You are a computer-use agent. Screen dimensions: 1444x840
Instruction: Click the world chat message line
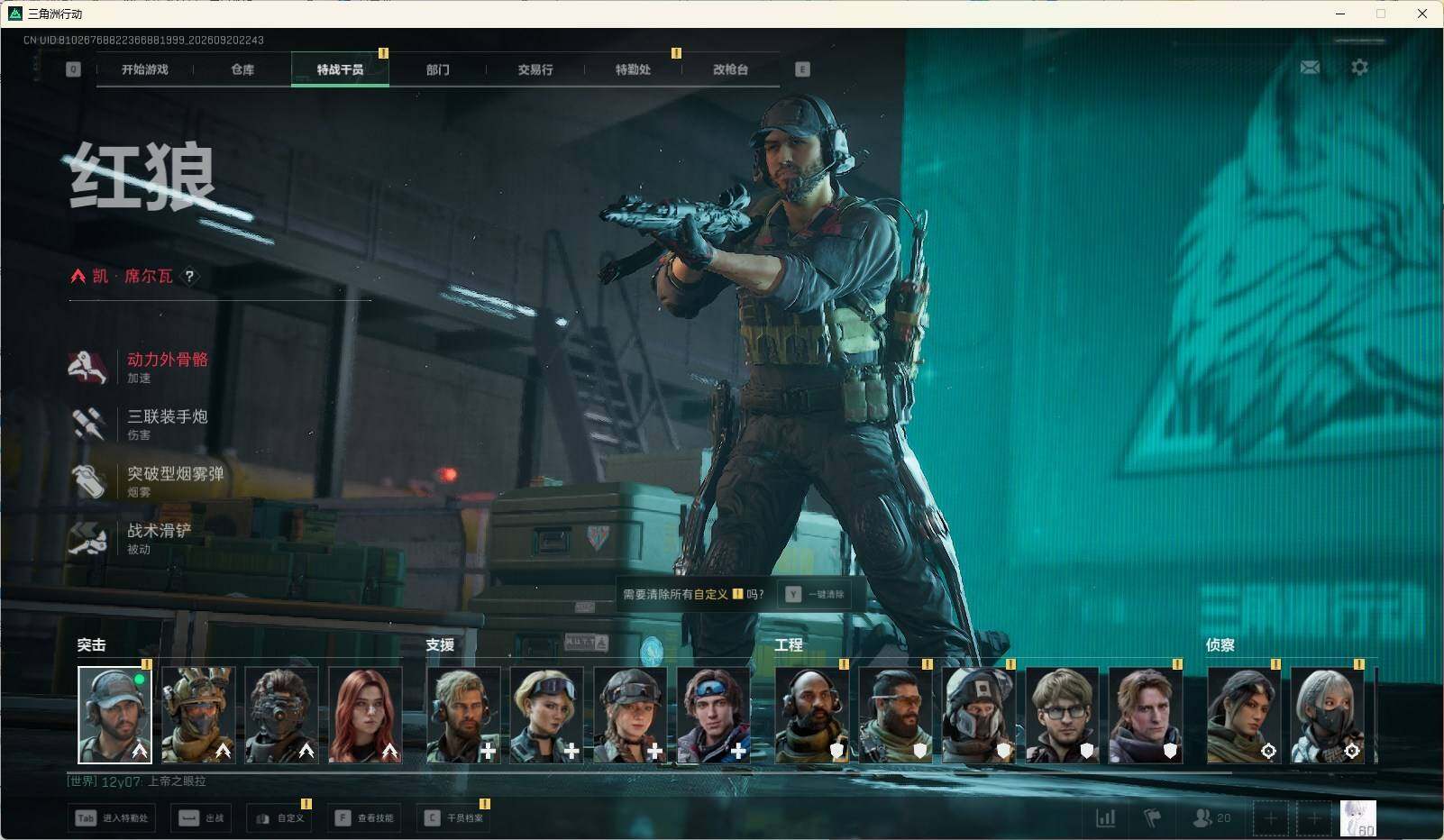pyautogui.click(x=137, y=781)
